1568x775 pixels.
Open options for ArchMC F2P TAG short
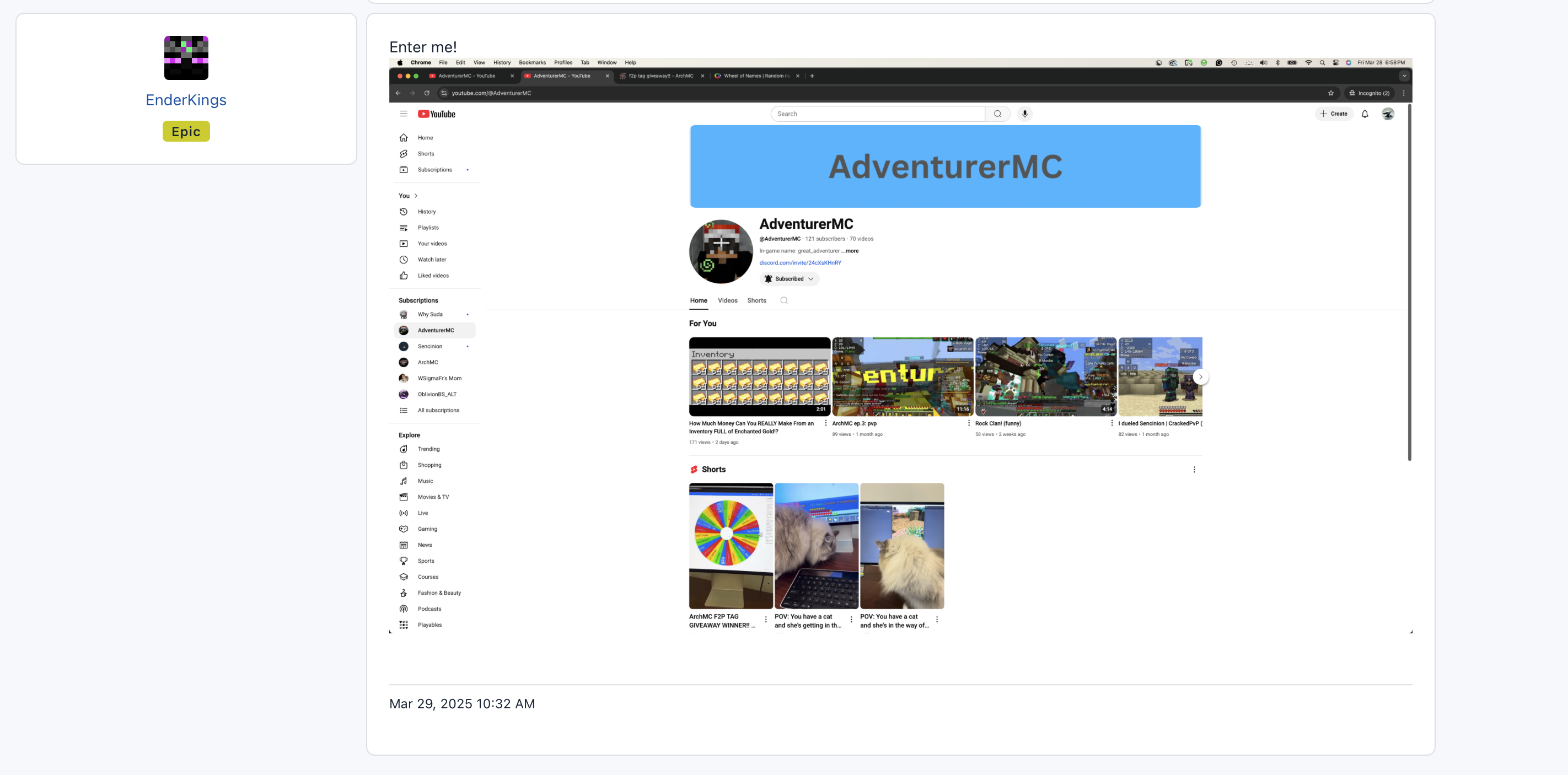pos(766,620)
